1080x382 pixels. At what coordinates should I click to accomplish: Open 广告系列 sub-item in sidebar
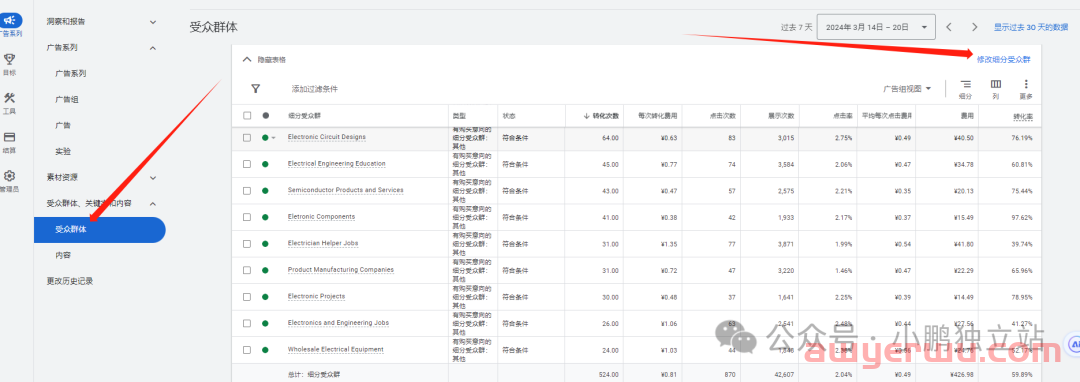click(x=70, y=74)
